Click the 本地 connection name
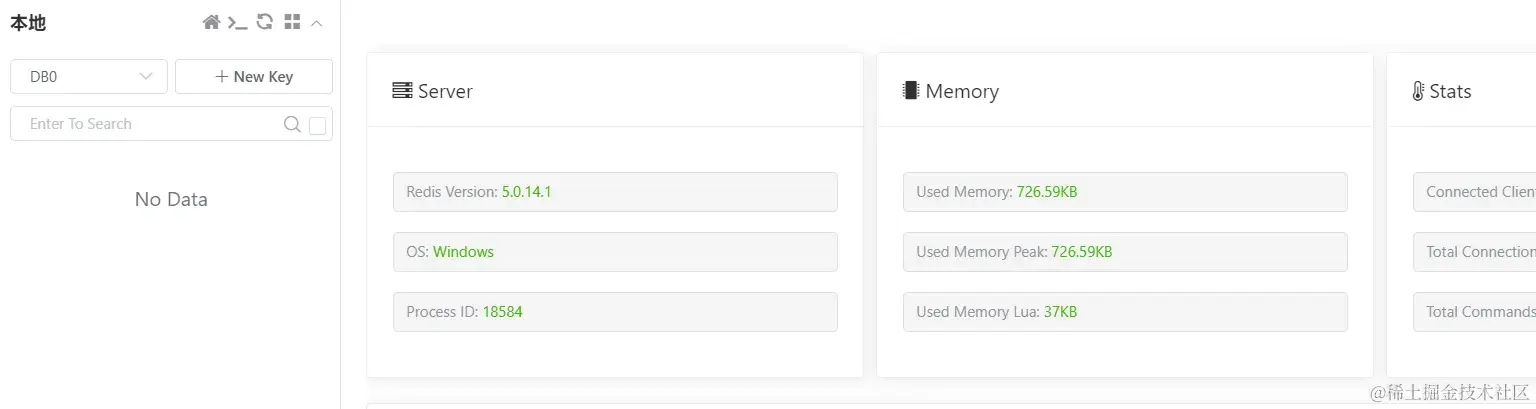This screenshot has width=1536, height=409. tap(28, 23)
